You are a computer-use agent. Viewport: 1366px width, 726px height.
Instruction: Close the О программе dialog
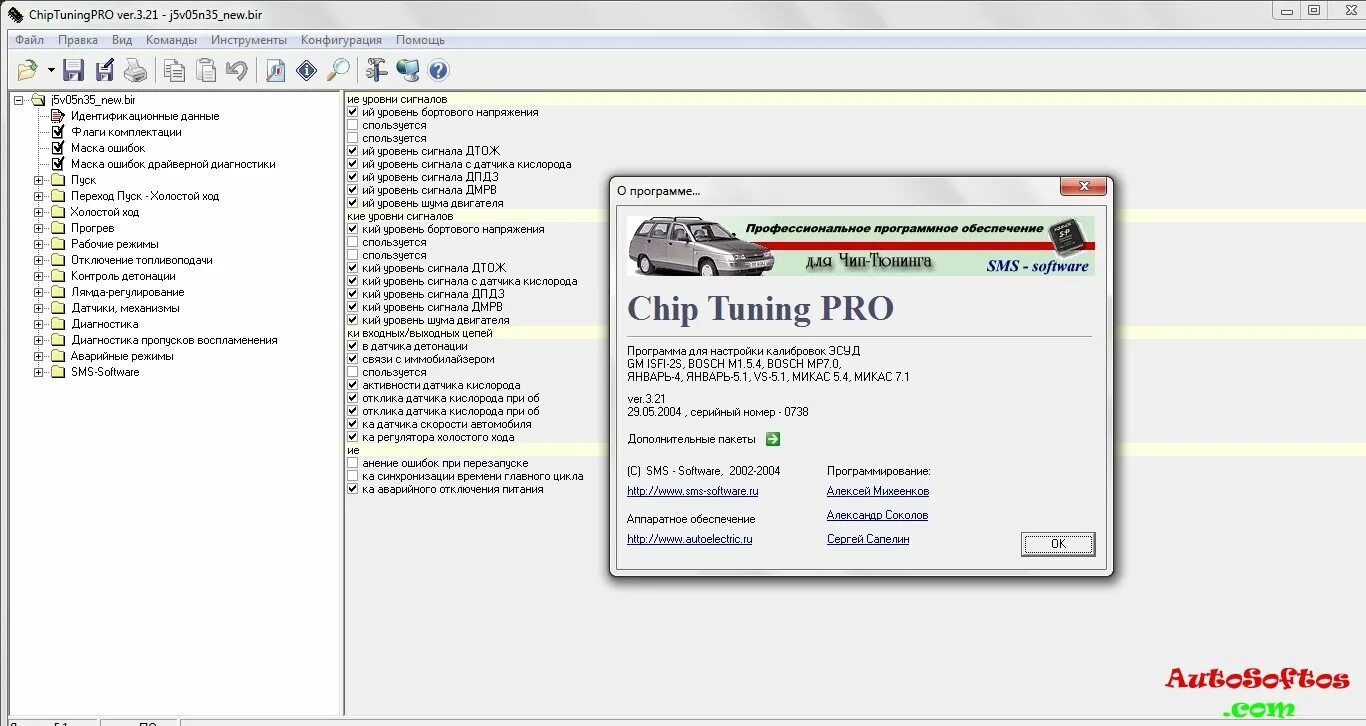[x=1083, y=186]
